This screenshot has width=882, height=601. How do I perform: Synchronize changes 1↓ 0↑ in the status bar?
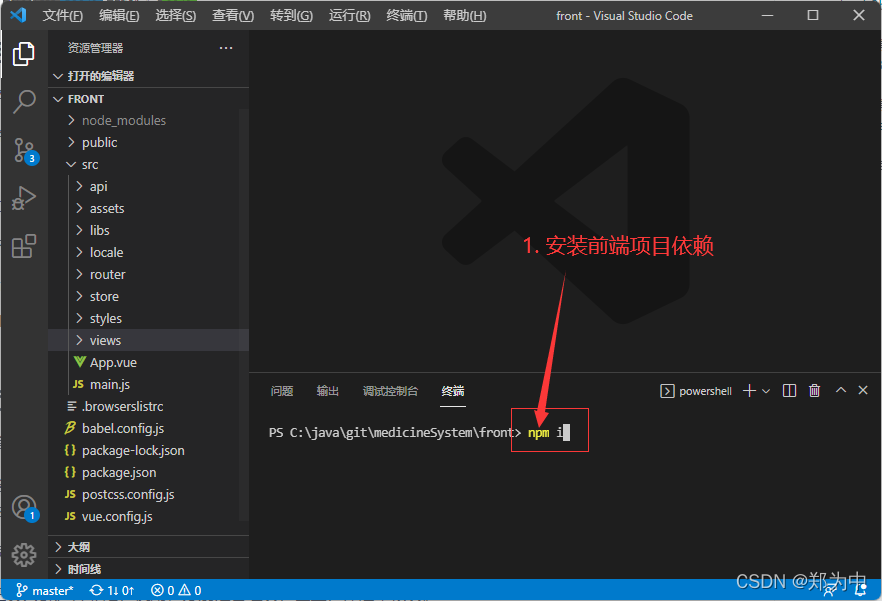tap(112, 590)
